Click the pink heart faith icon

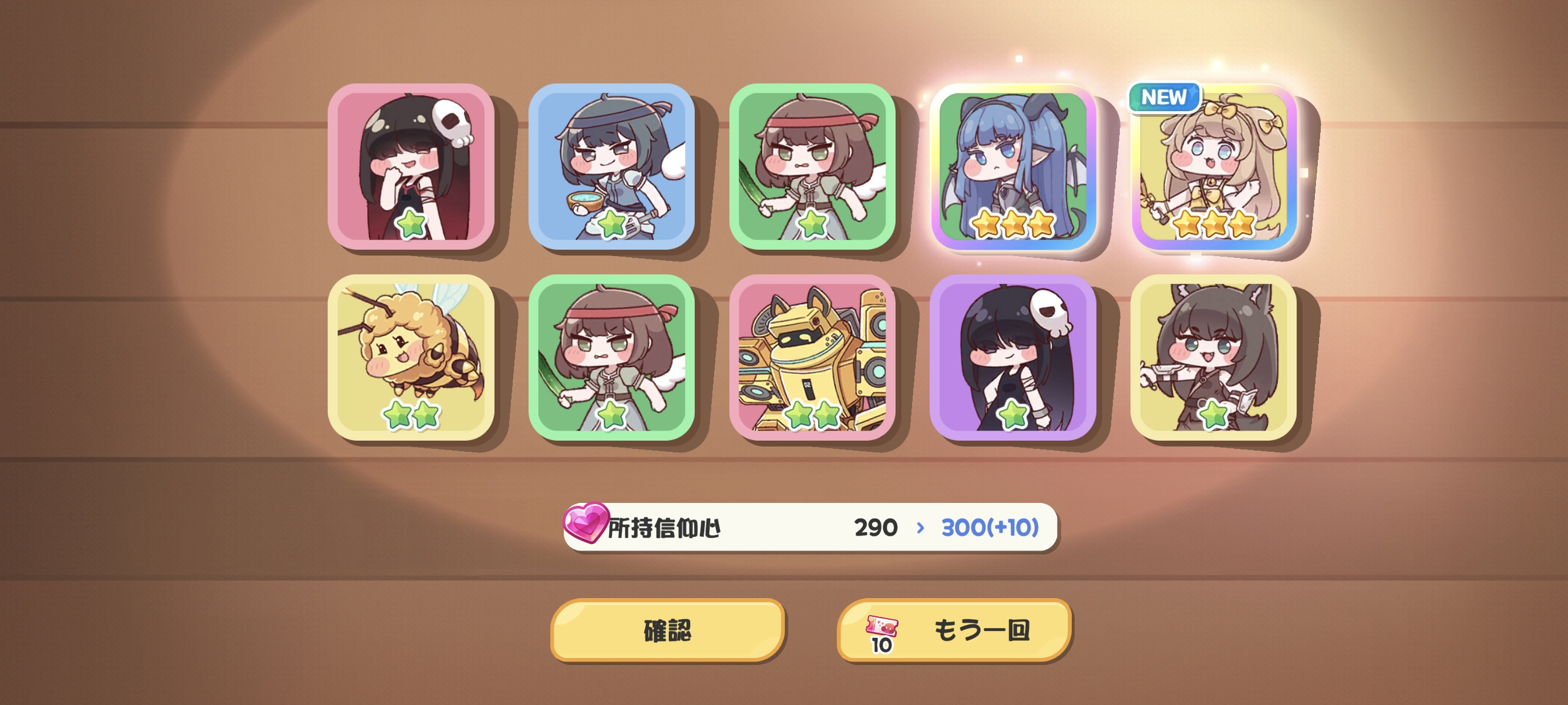click(x=586, y=522)
